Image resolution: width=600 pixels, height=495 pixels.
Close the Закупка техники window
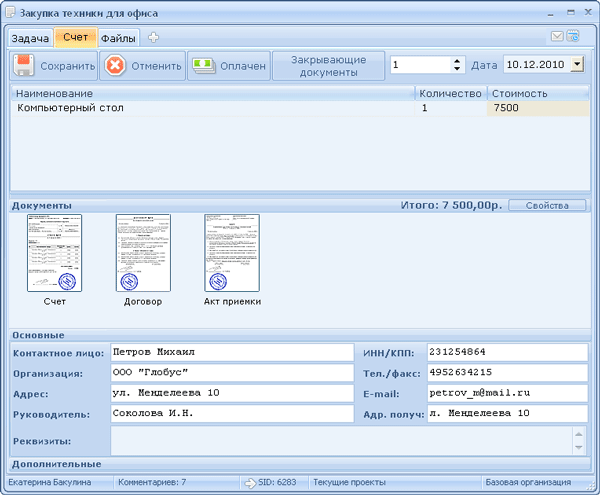[x=589, y=13]
